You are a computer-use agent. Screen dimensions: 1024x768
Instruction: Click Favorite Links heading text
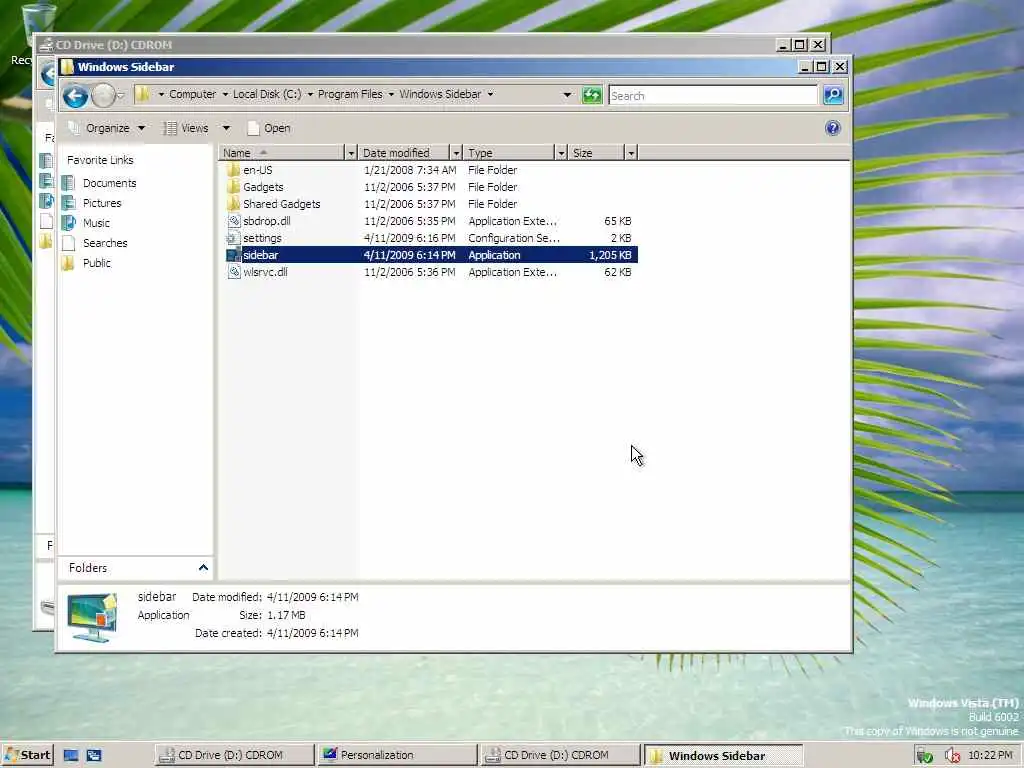pos(100,160)
